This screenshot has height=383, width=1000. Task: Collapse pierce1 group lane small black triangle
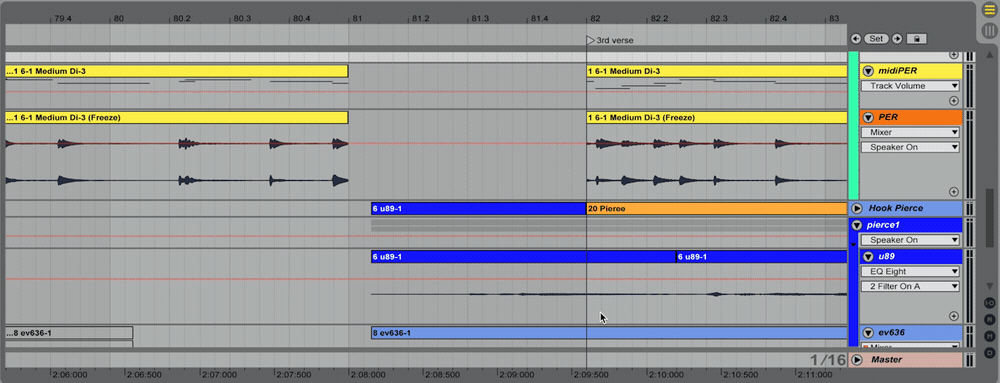click(x=853, y=244)
